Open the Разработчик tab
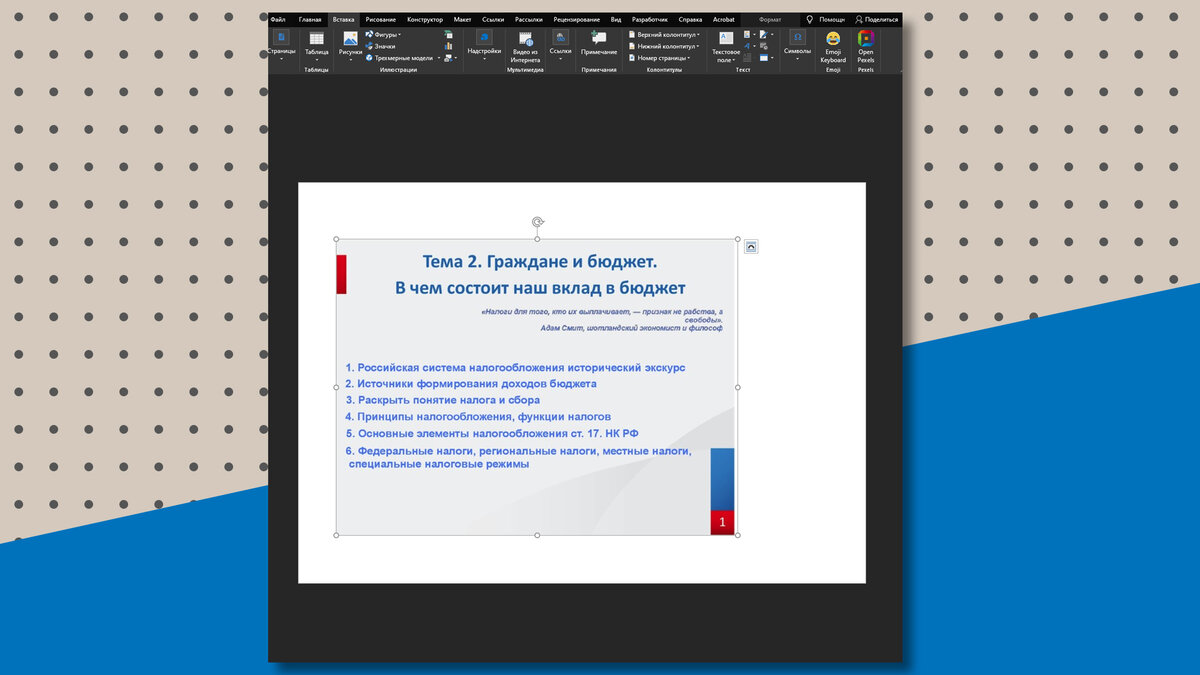This screenshot has height=675, width=1200. click(x=650, y=19)
